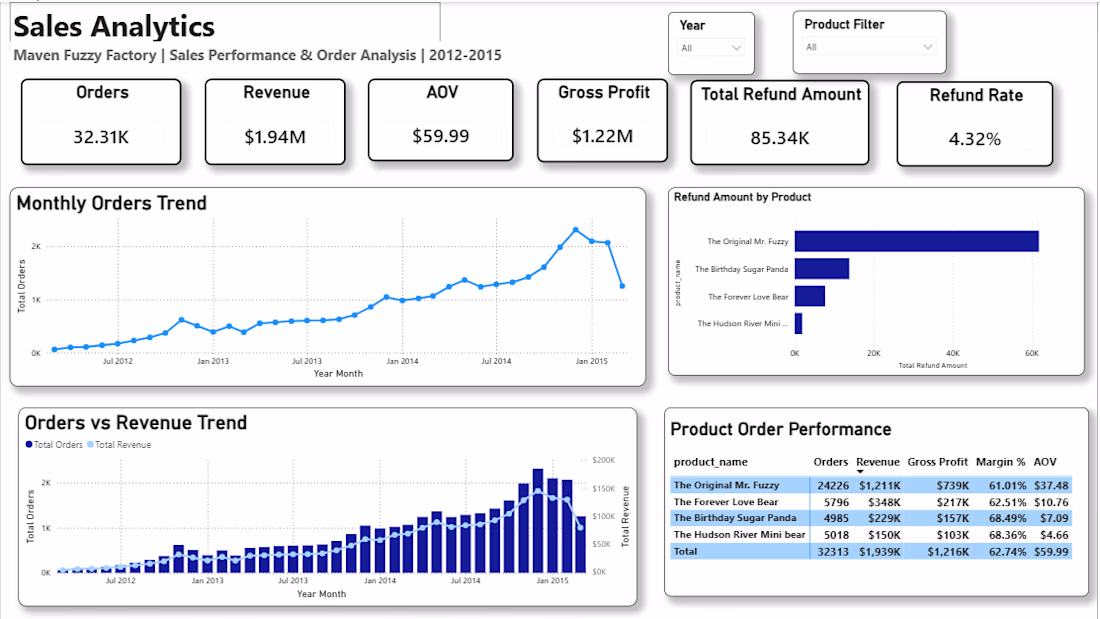Sort table by Gross Profit column header
This screenshot has width=1100, height=619.
(x=937, y=462)
